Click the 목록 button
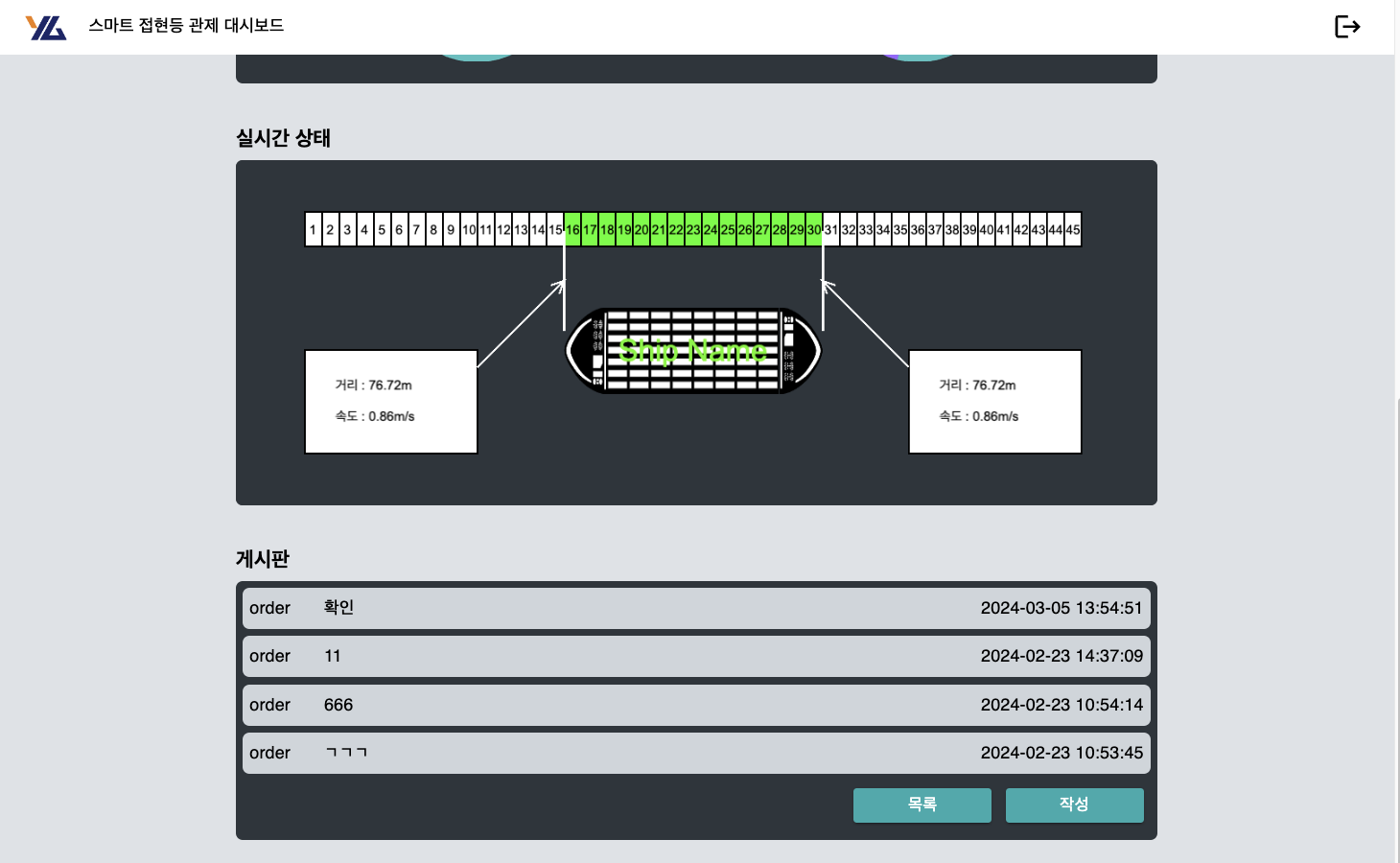 point(922,805)
